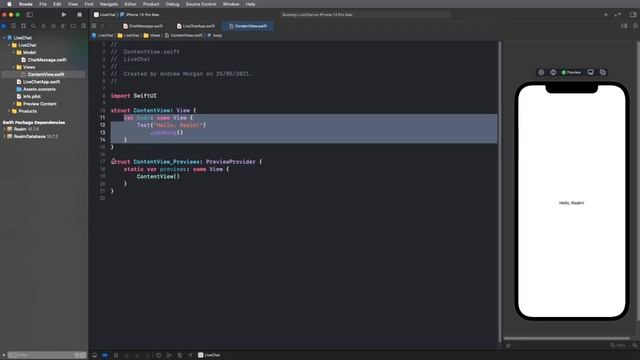Stop the running app with the stop button

[79, 14]
